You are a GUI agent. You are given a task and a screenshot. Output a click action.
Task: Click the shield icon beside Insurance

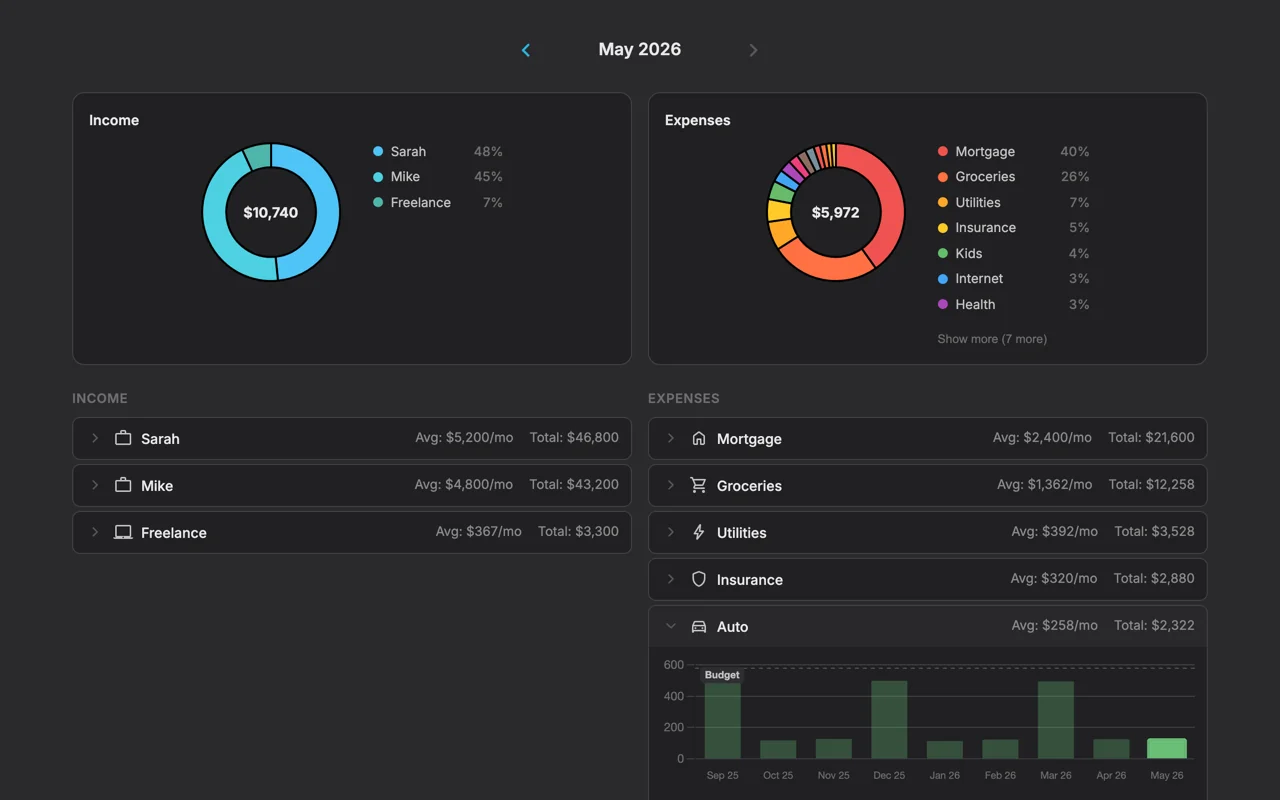(x=699, y=579)
